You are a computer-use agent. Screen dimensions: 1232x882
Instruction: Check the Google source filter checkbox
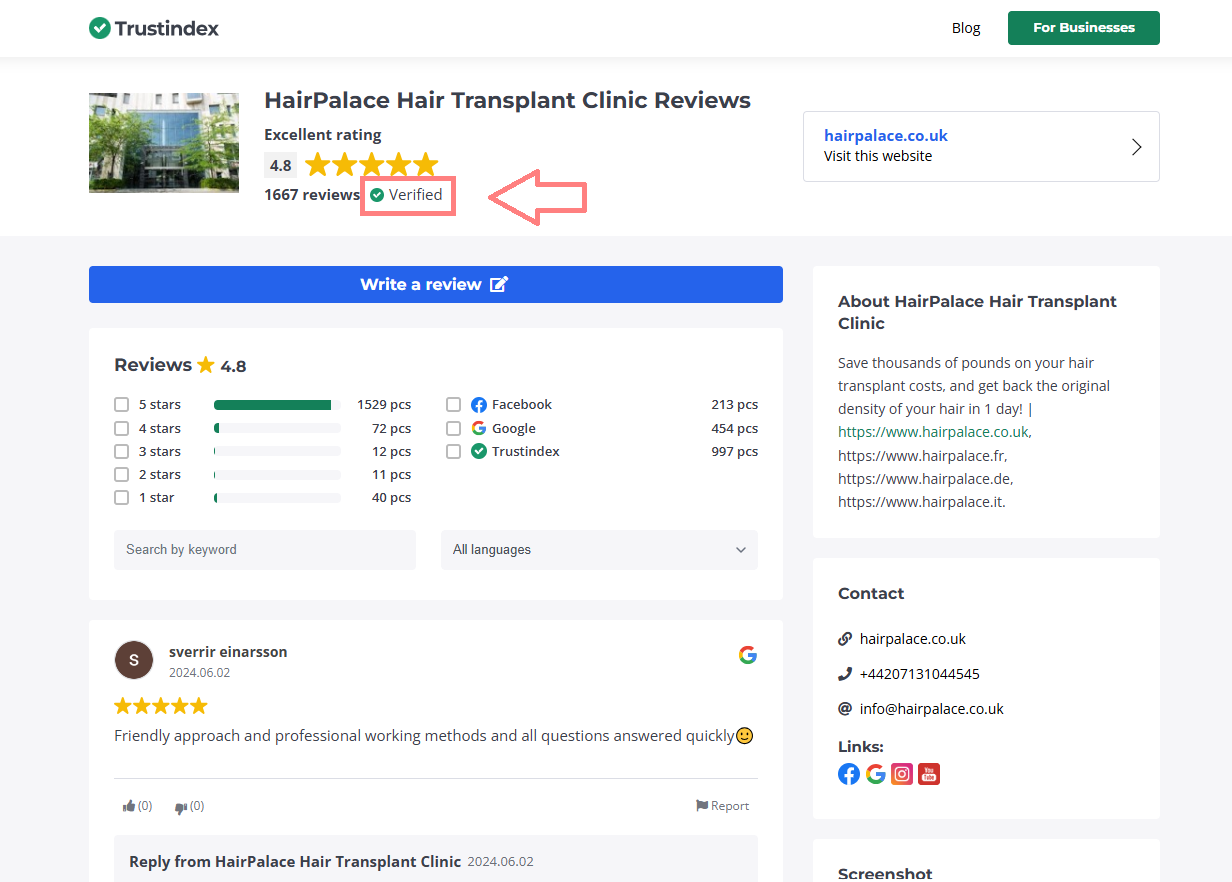(453, 428)
